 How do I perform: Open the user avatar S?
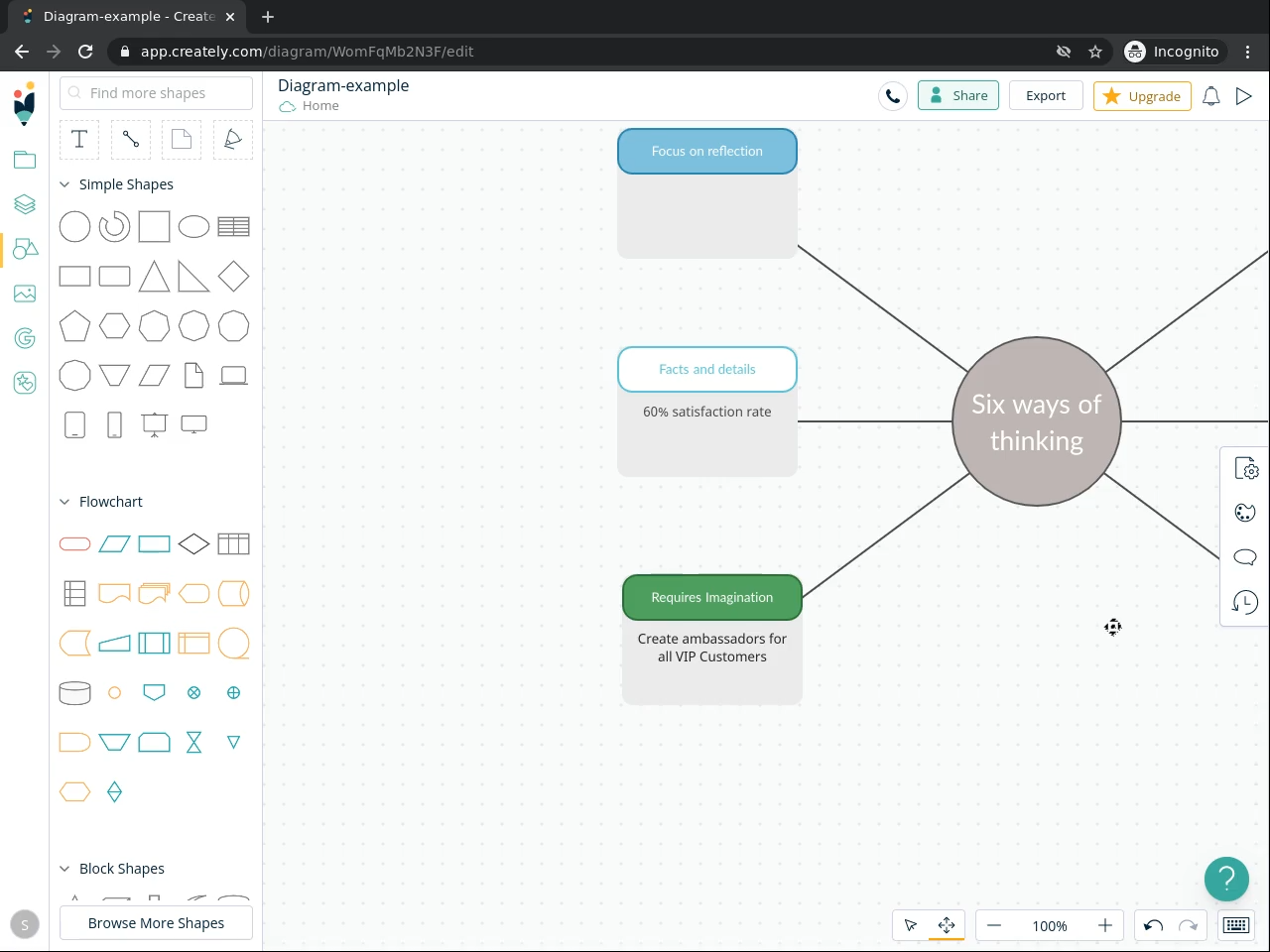25,924
